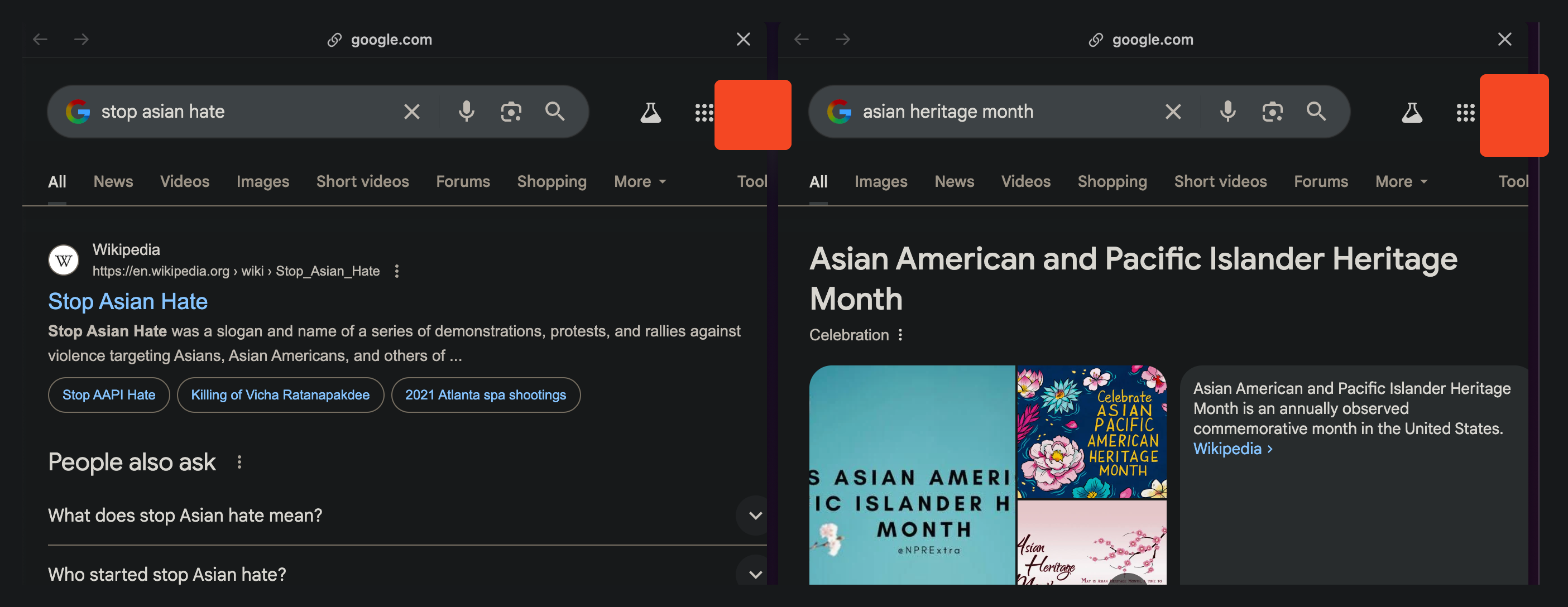This screenshot has width=1568, height=607.
Task: Click google.com address in asian heritage month window
Action: pos(1153,40)
